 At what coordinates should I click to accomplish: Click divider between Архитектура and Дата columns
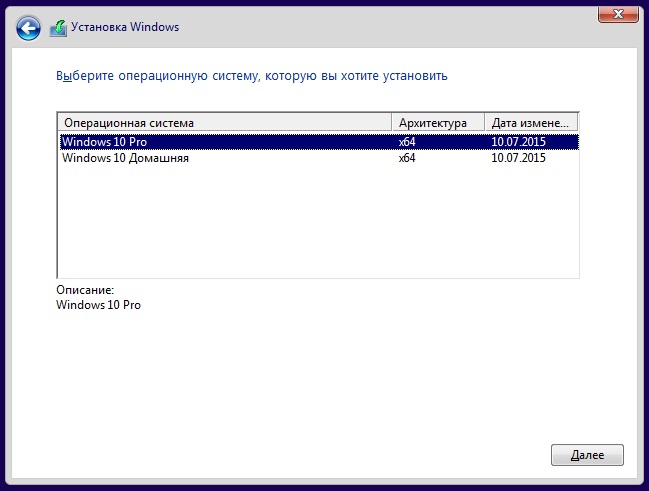(x=485, y=123)
